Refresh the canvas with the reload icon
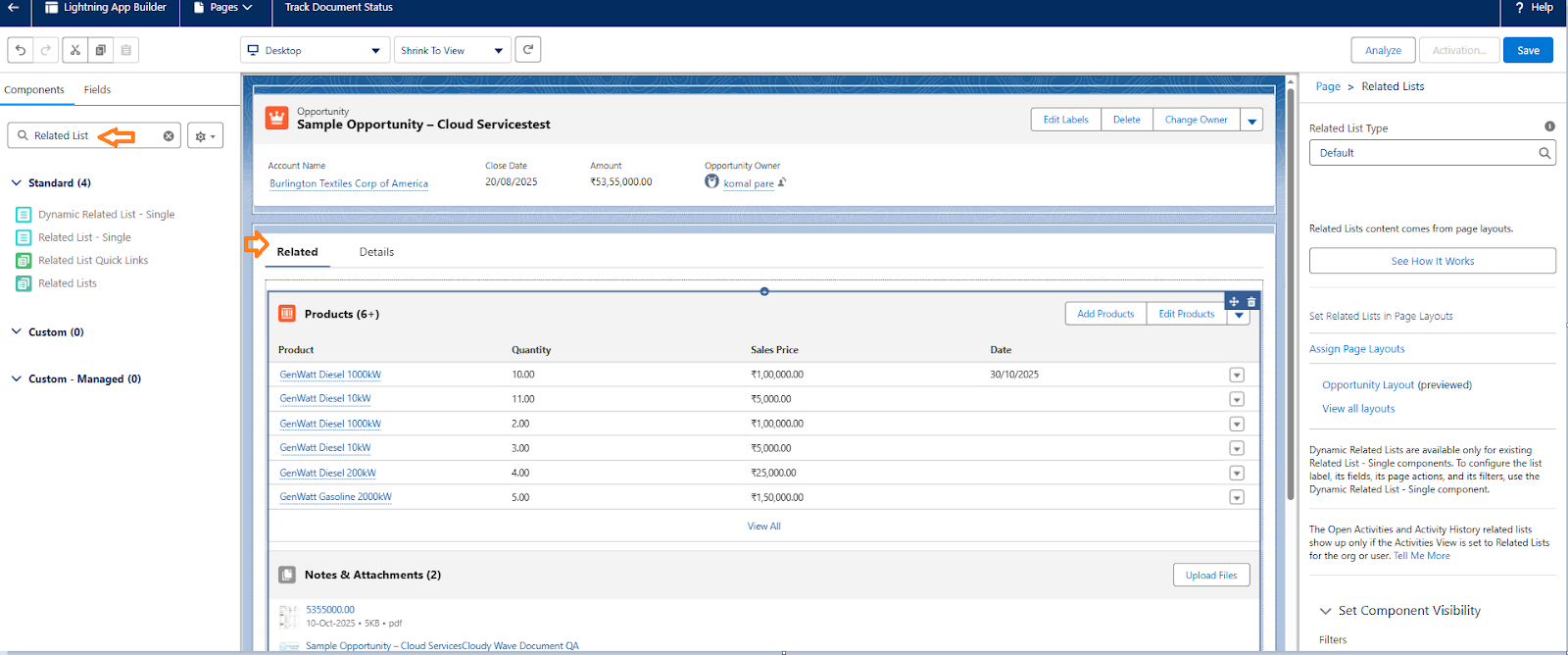 pyautogui.click(x=528, y=49)
